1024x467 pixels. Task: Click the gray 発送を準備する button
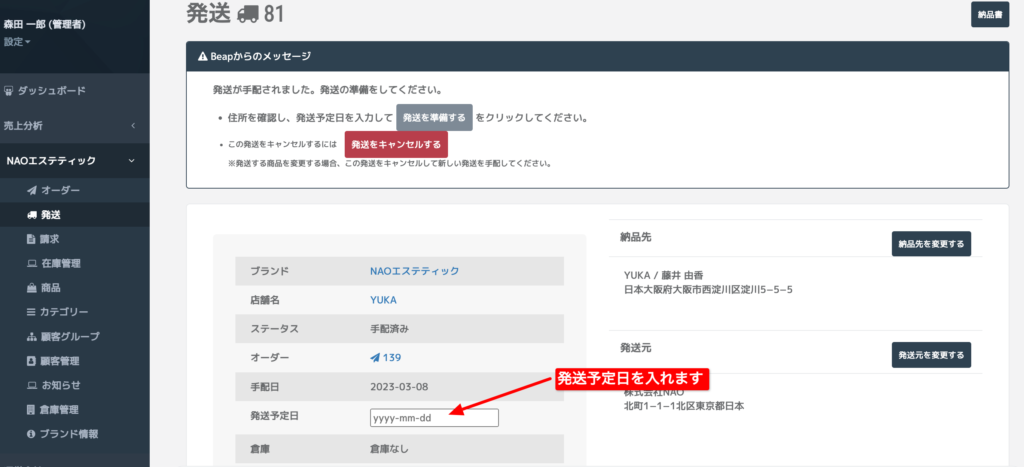[434, 118]
